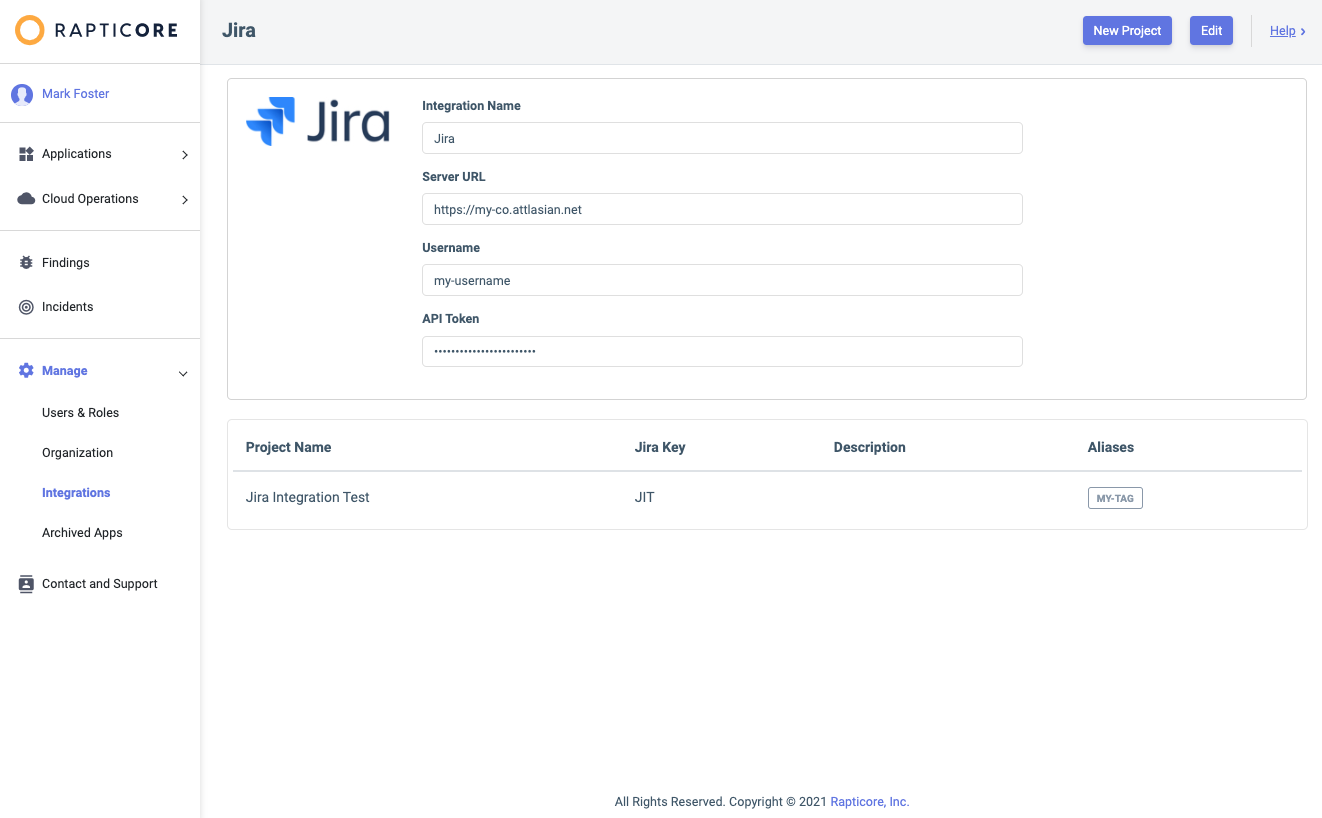Click the JIT Jira key cell
1322x818 pixels.
[x=645, y=497]
